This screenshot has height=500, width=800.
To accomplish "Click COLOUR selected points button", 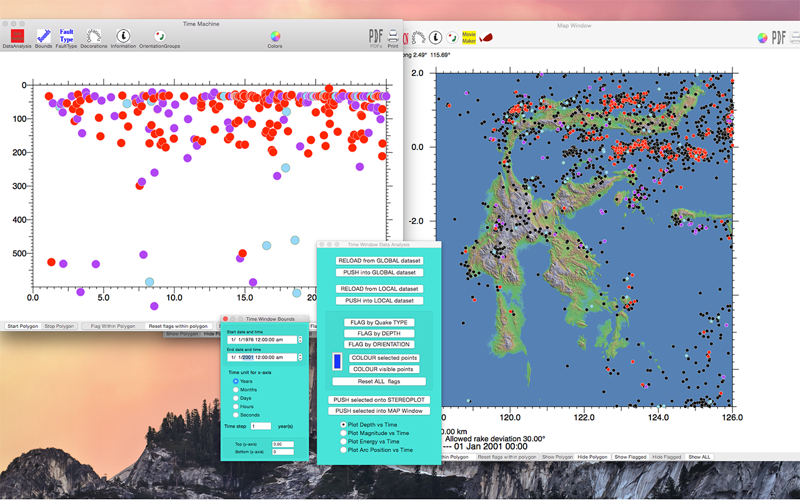I will click(384, 358).
